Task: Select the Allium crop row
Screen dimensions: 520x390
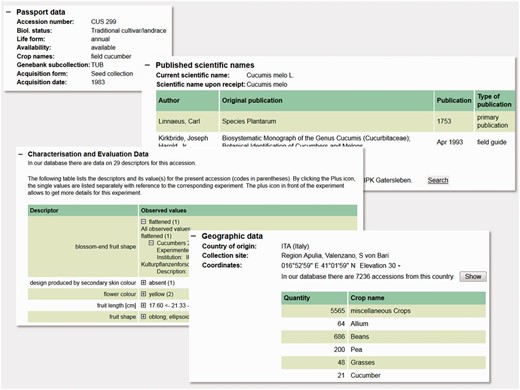Action: click(383, 324)
